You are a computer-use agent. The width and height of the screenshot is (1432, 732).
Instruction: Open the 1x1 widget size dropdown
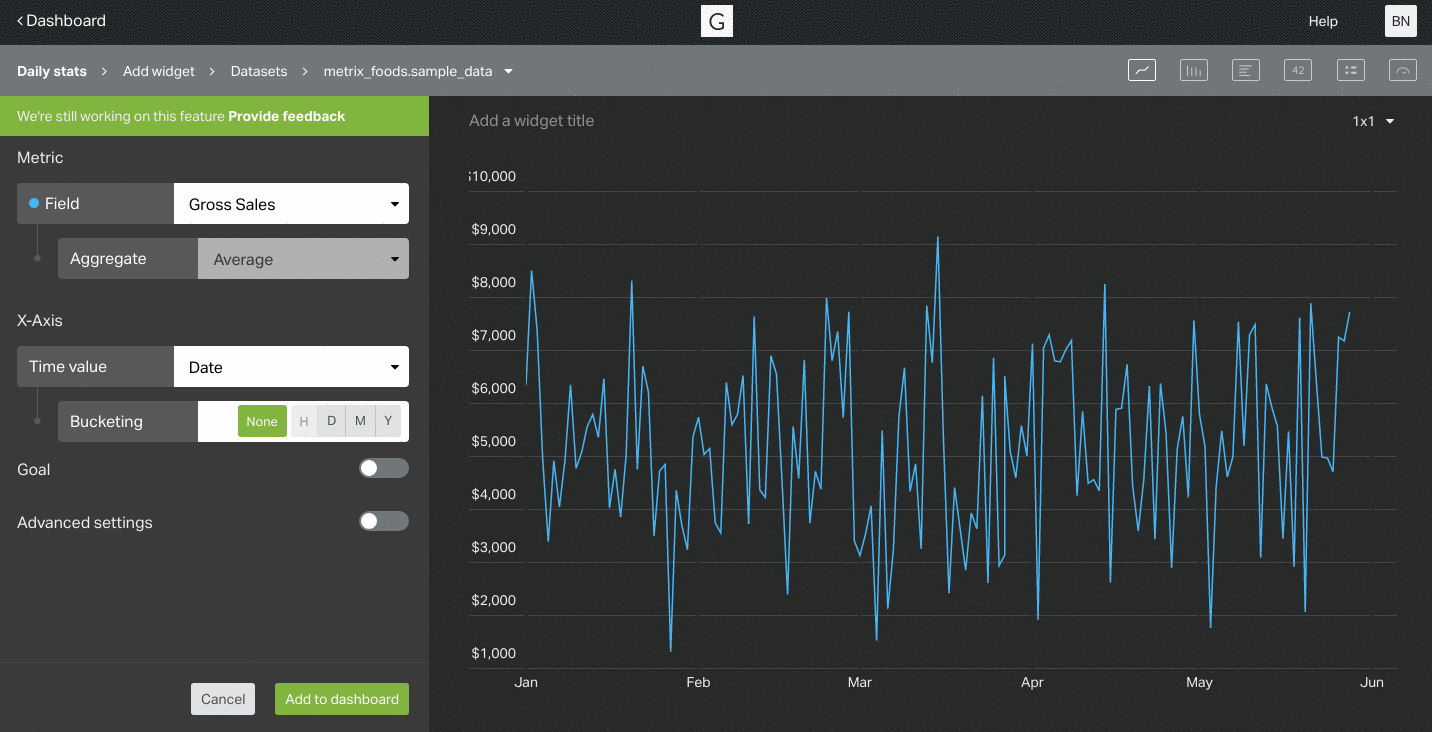point(1374,121)
